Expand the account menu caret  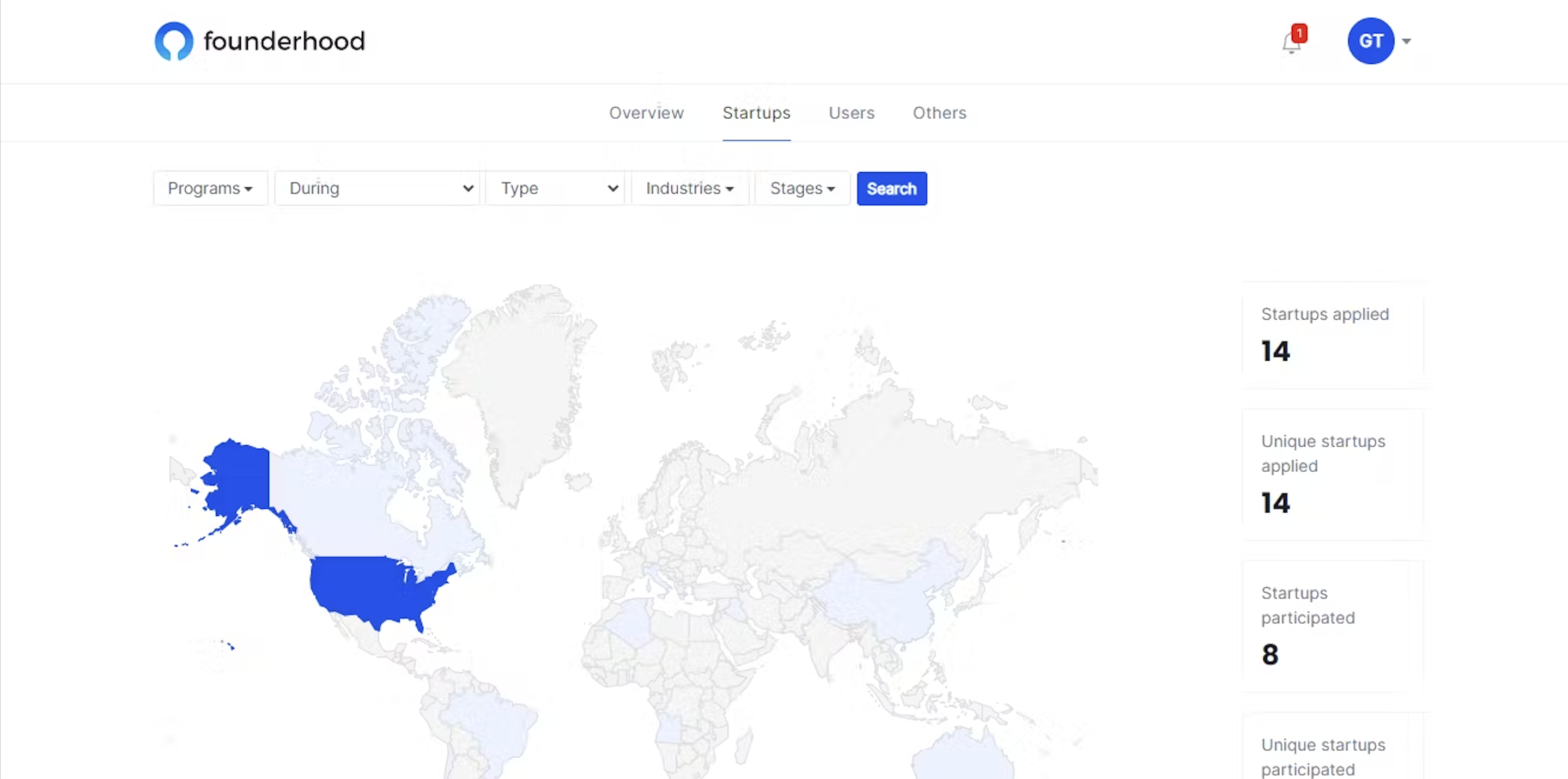point(1406,41)
